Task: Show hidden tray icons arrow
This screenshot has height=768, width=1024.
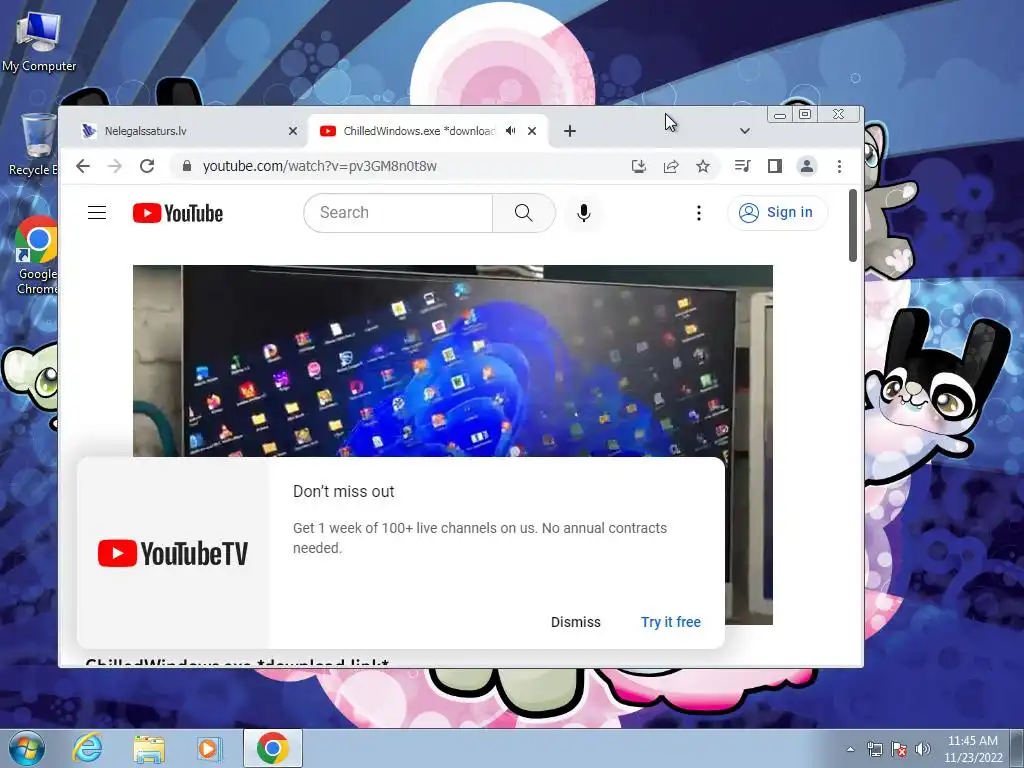Action: (850, 749)
